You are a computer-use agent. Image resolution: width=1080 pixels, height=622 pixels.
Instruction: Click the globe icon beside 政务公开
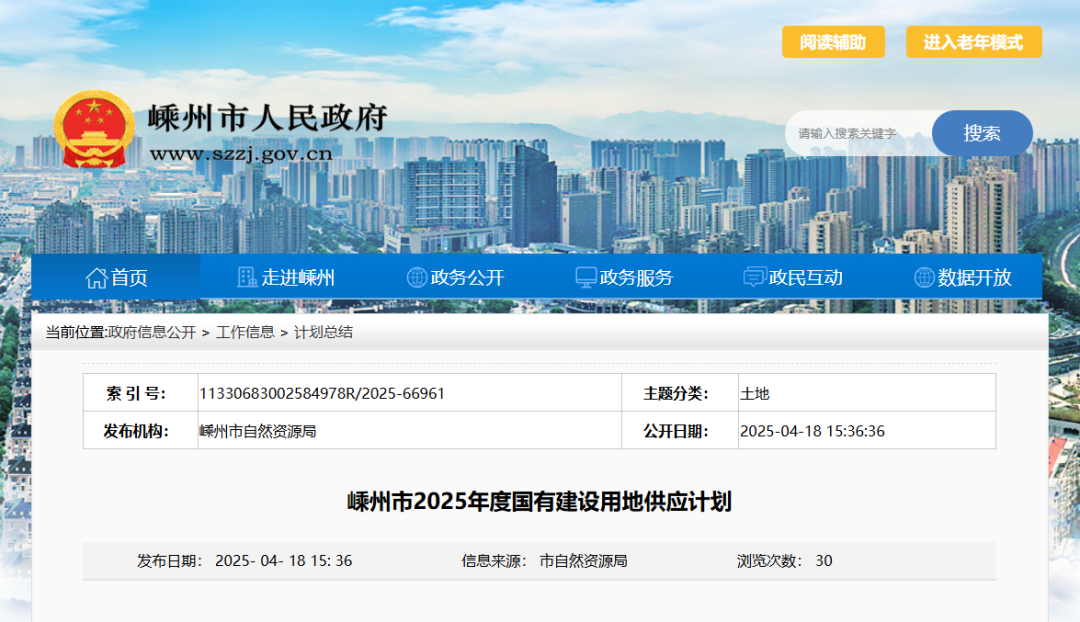coord(417,278)
